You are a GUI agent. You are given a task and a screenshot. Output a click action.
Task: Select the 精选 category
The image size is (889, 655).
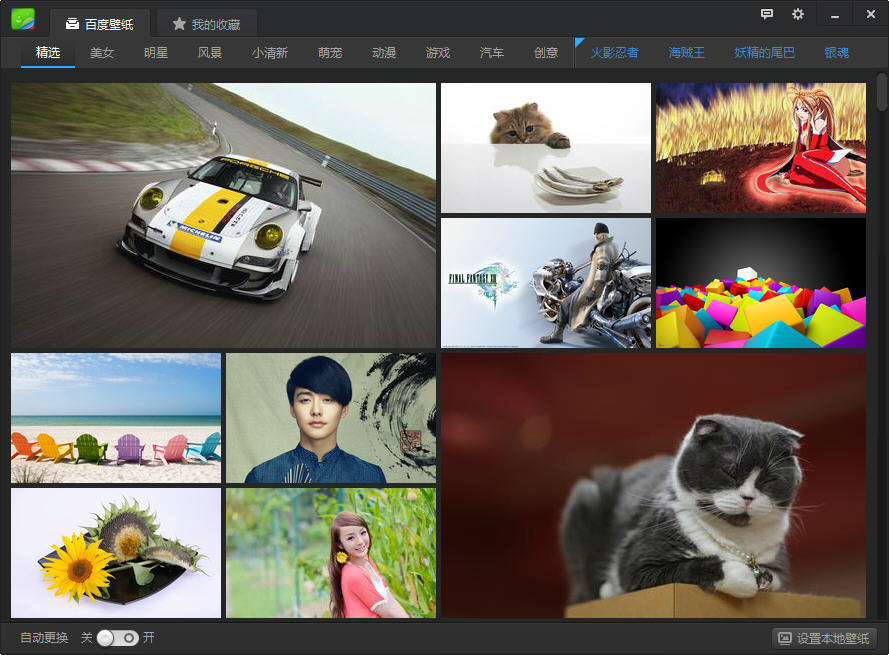pyautogui.click(x=47, y=53)
